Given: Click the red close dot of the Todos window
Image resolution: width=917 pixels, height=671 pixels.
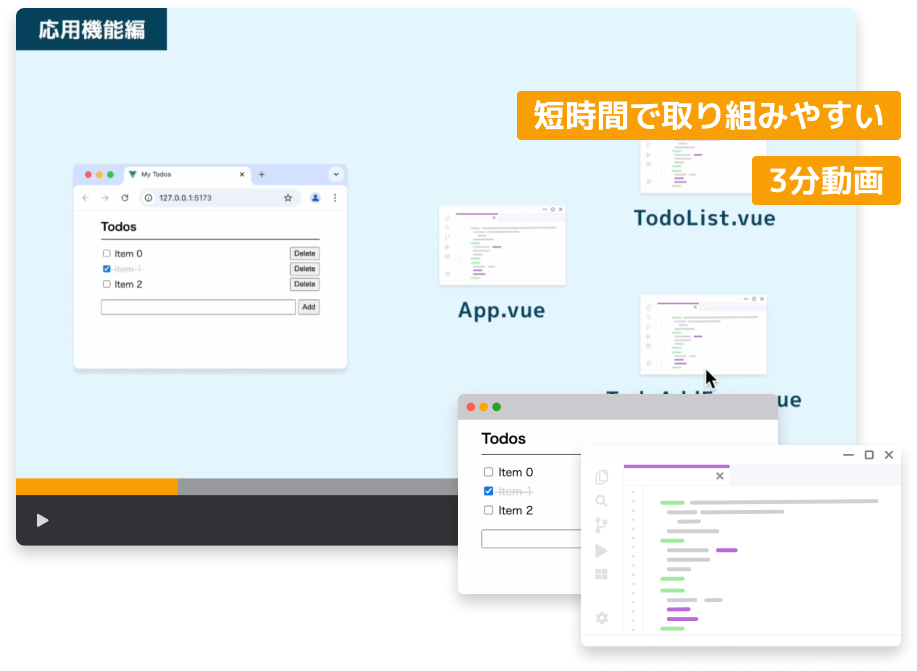Looking at the screenshot, I should (471, 407).
